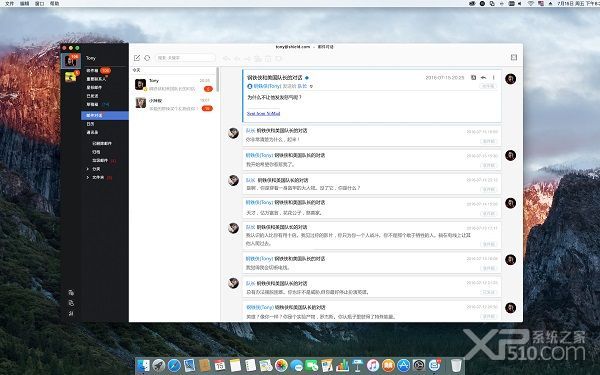Click the message list vertical scrollbar
The width and height of the screenshot is (600, 375).
[218, 80]
